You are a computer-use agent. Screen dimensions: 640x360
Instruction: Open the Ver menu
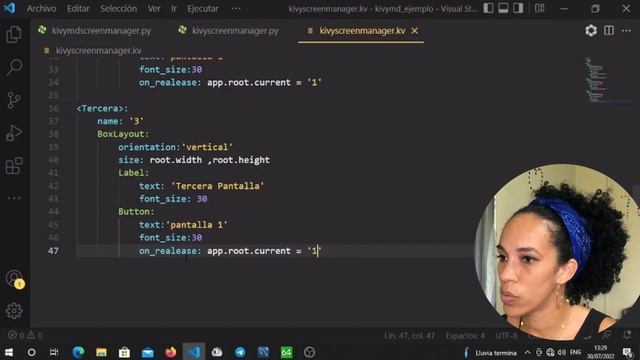pos(154,8)
